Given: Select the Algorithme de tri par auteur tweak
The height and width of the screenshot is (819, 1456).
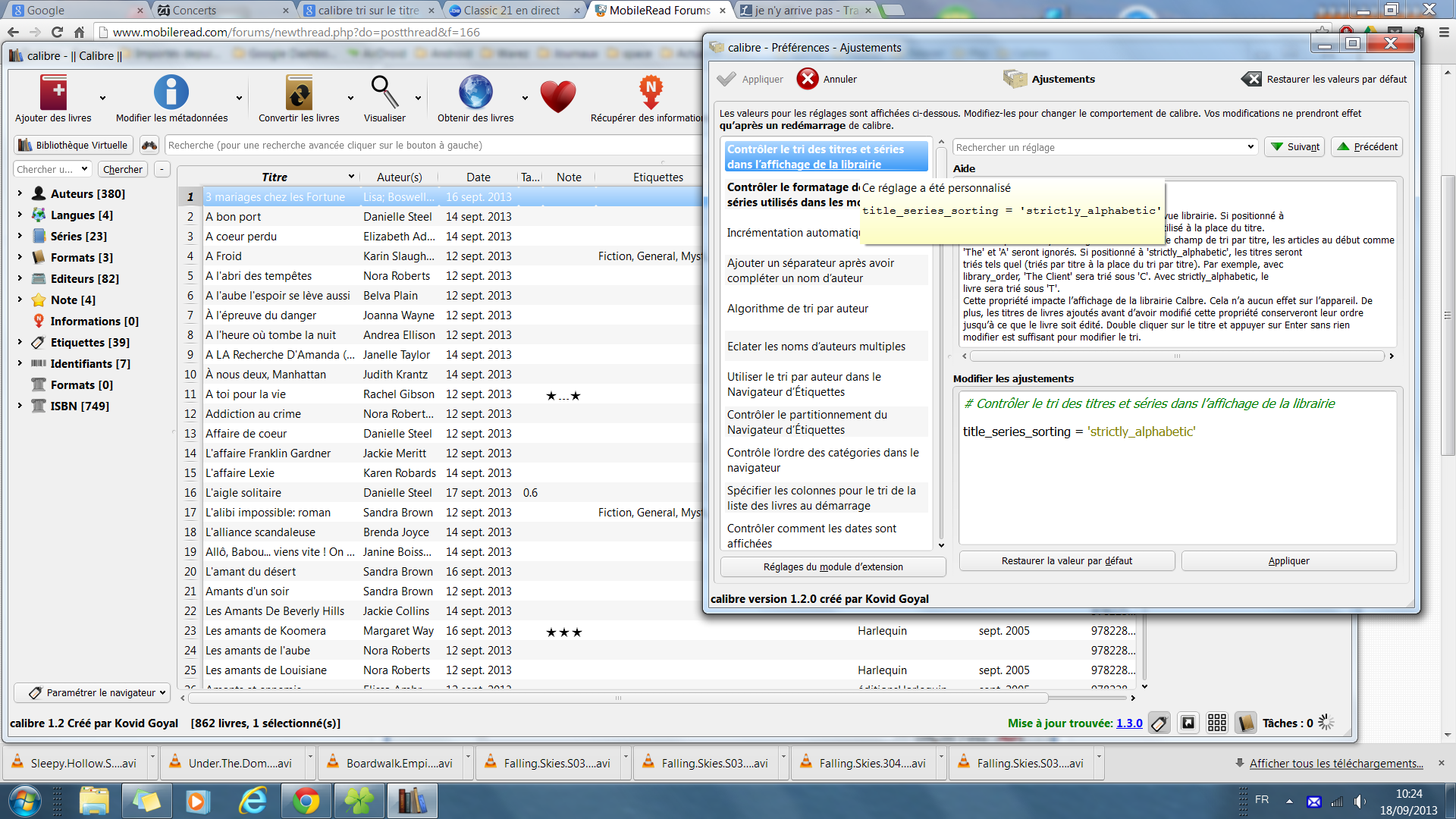Looking at the screenshot, I should (798, 309).
